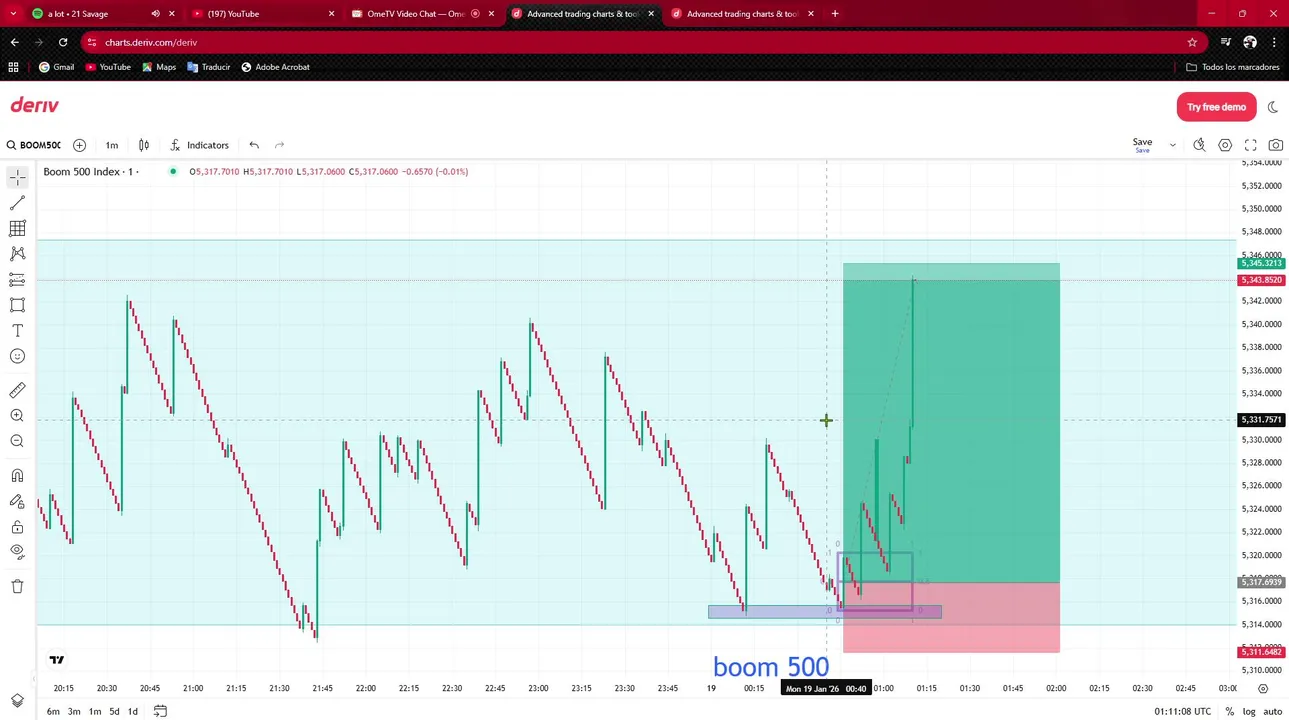Screen dimensions: 1289x720
Task: Open the candlestick chart style menu
Action: pyautogui.click(x=144, y=145)
